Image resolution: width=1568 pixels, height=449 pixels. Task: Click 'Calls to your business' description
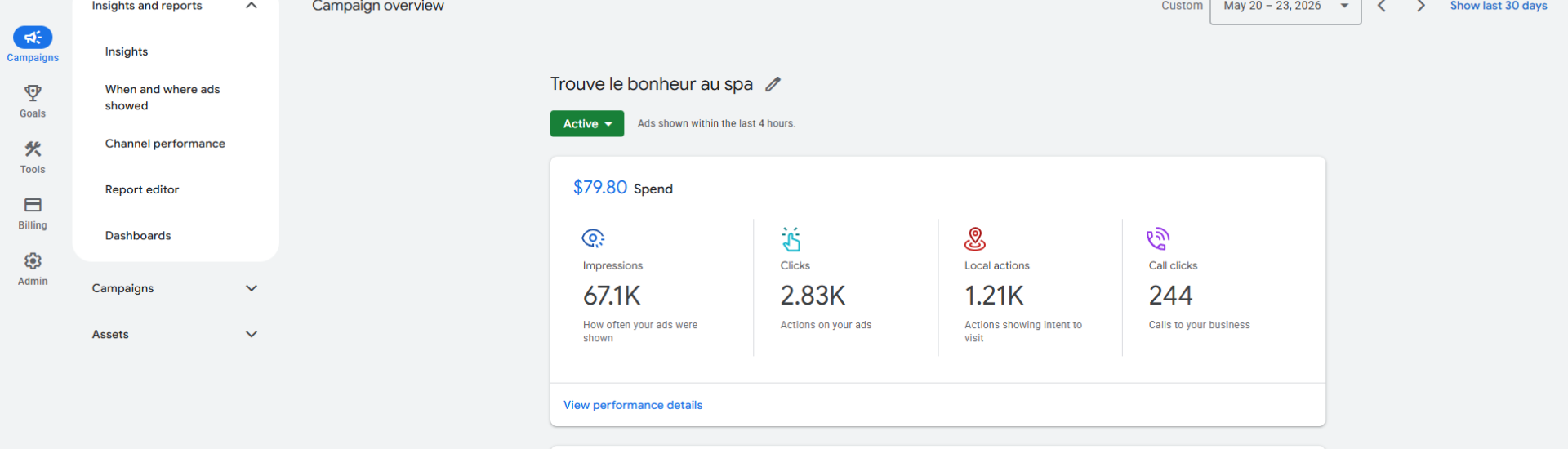click(x=1199, y=325)
